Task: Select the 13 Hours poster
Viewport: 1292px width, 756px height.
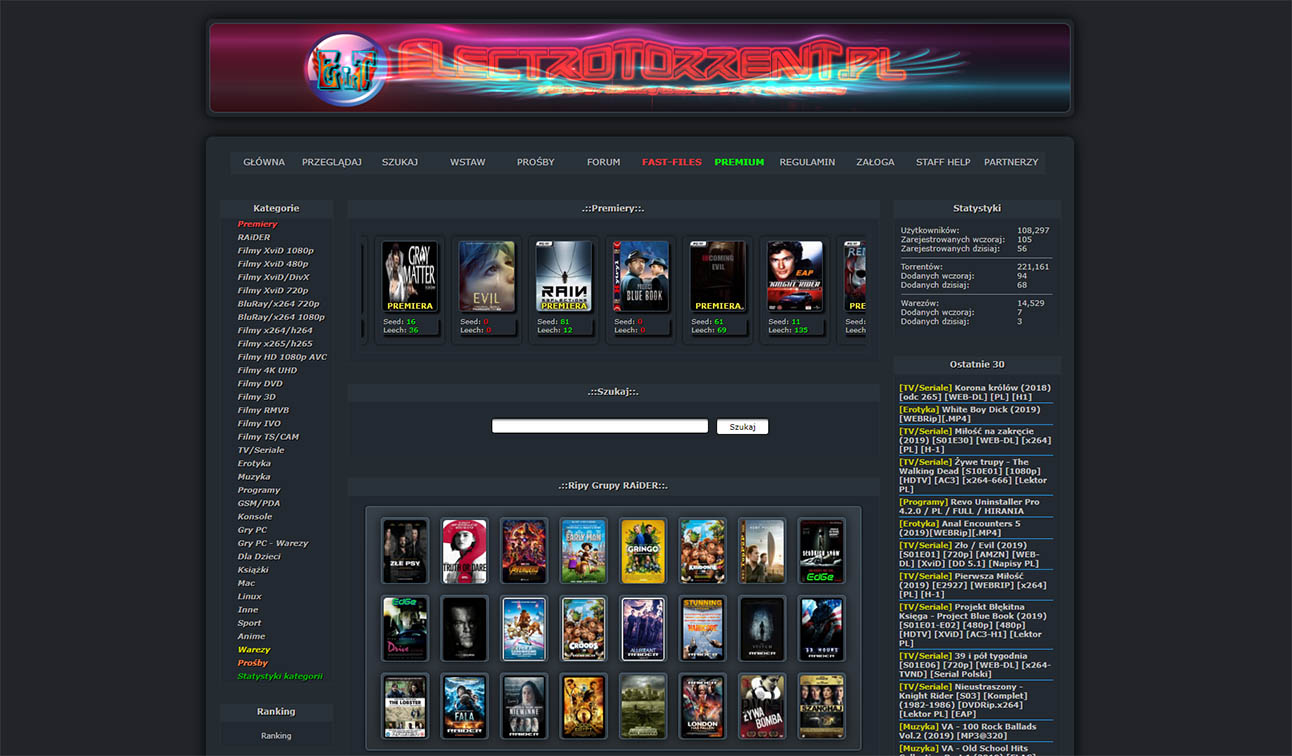Action: 821,629
